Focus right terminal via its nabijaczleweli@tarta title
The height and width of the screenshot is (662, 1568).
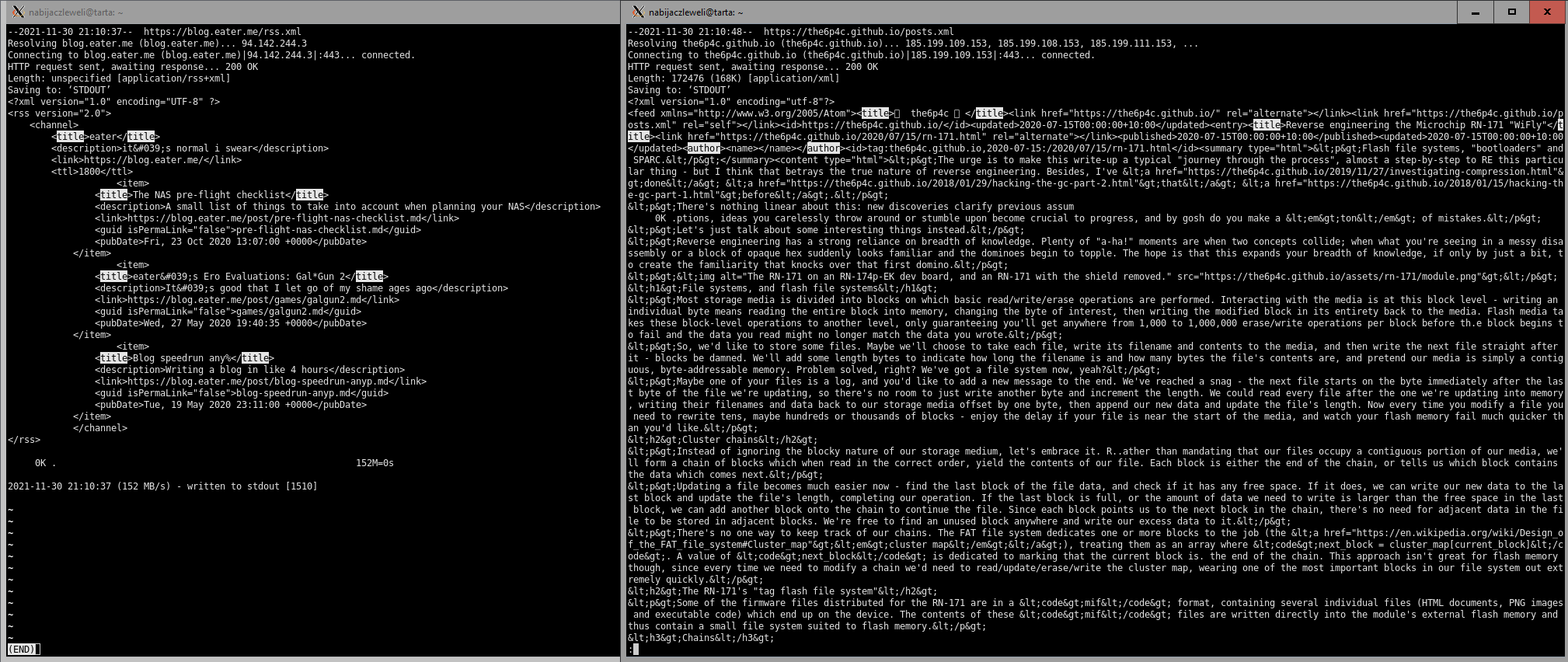point(695,12)
